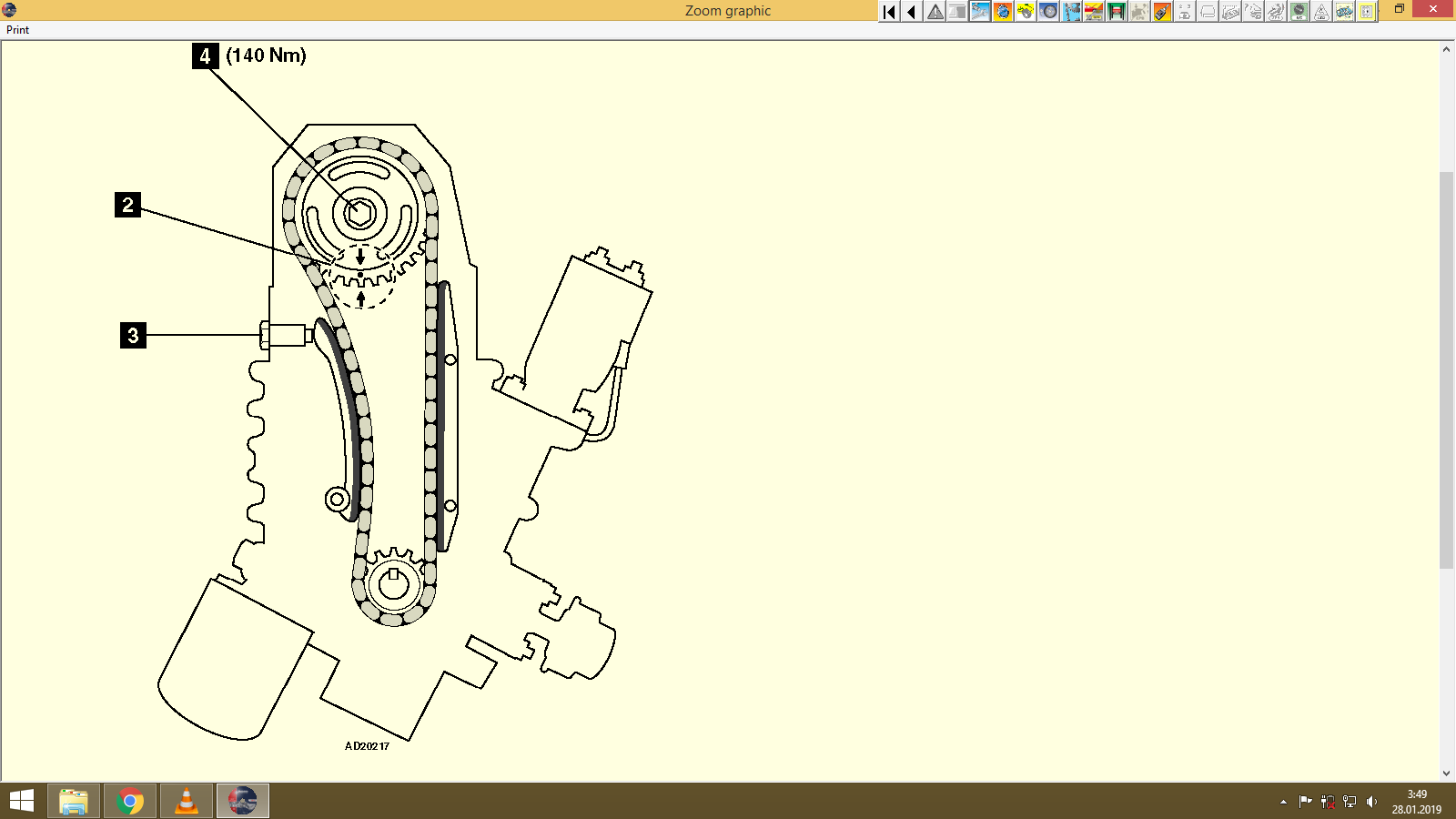Click the volume speaker icon in system tray
This screenshot has width=1456, height=819.
1372,802
